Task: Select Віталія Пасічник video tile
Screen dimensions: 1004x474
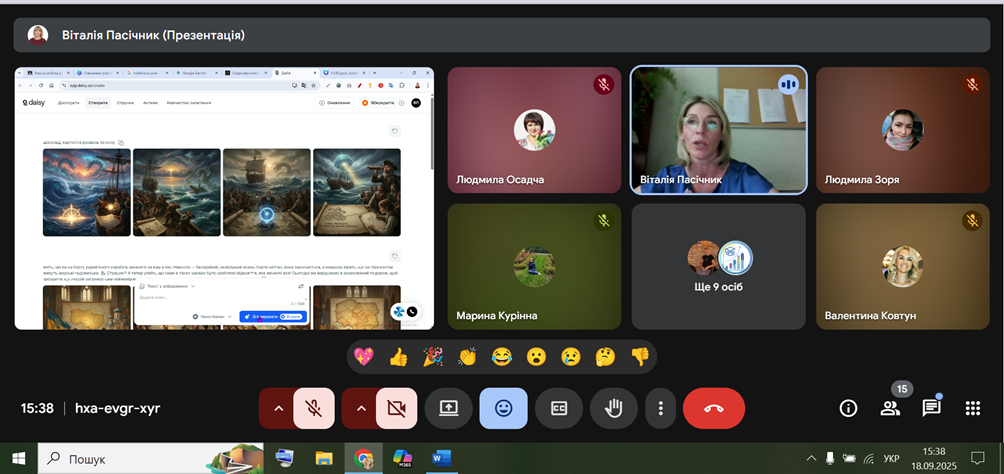Action: tap(718, 129)
